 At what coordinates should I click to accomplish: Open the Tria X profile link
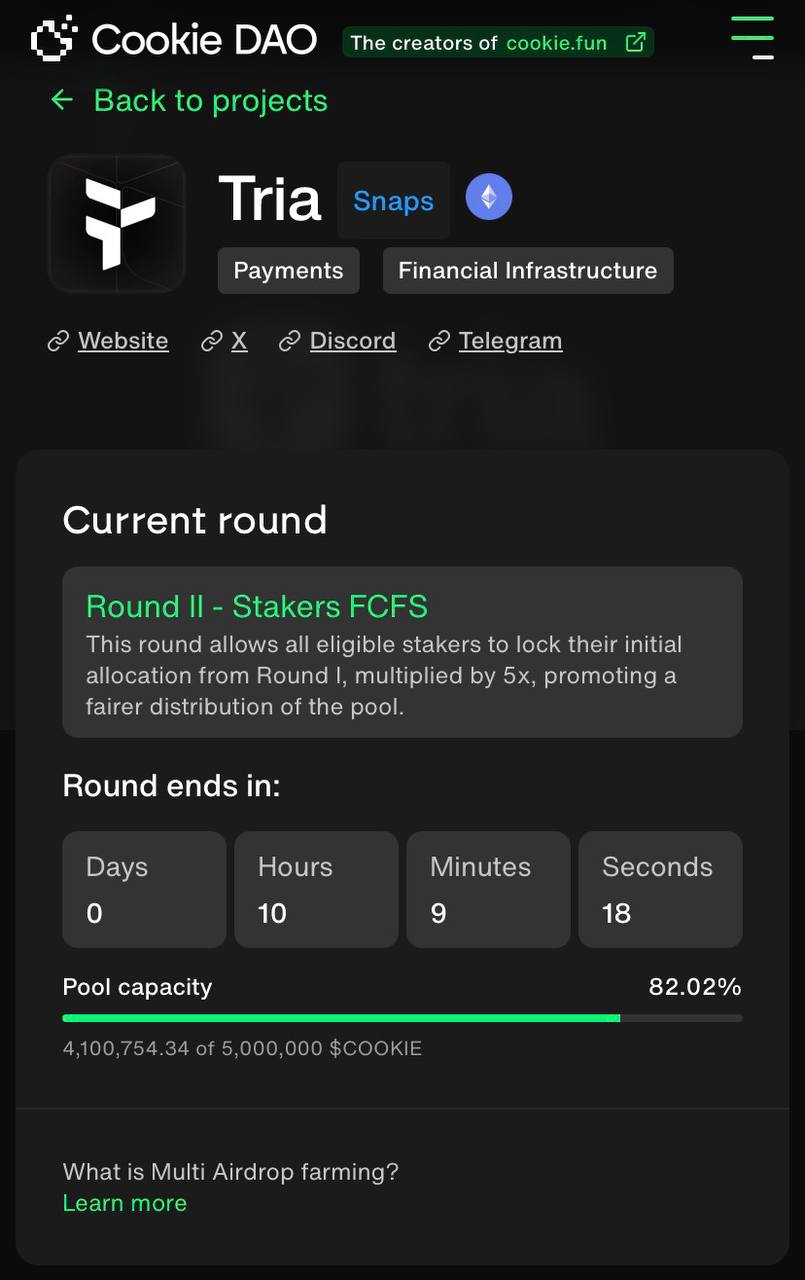pyautogui.click(x=239, y=341)
